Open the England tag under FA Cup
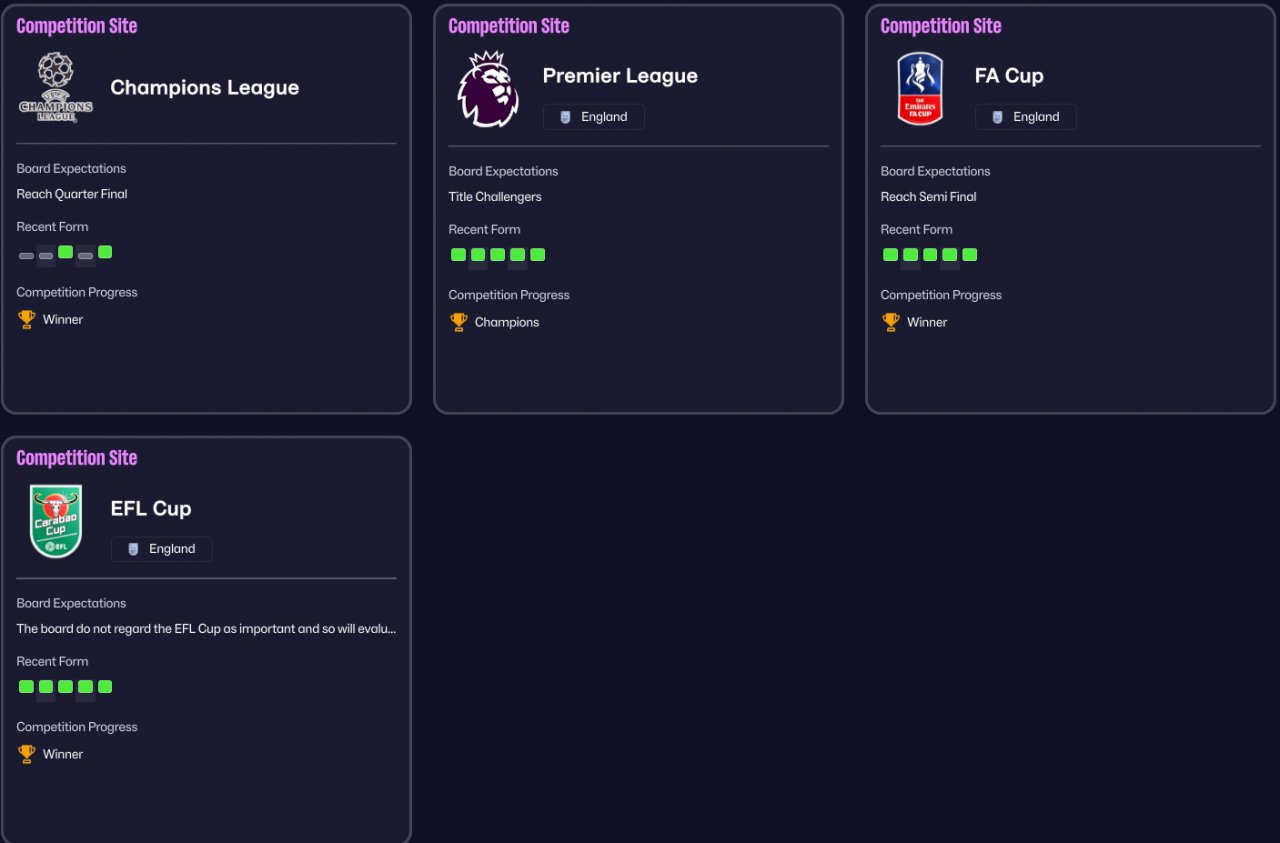The height and width of the screenshot is (843, 1280). (x=1026, y=117)
